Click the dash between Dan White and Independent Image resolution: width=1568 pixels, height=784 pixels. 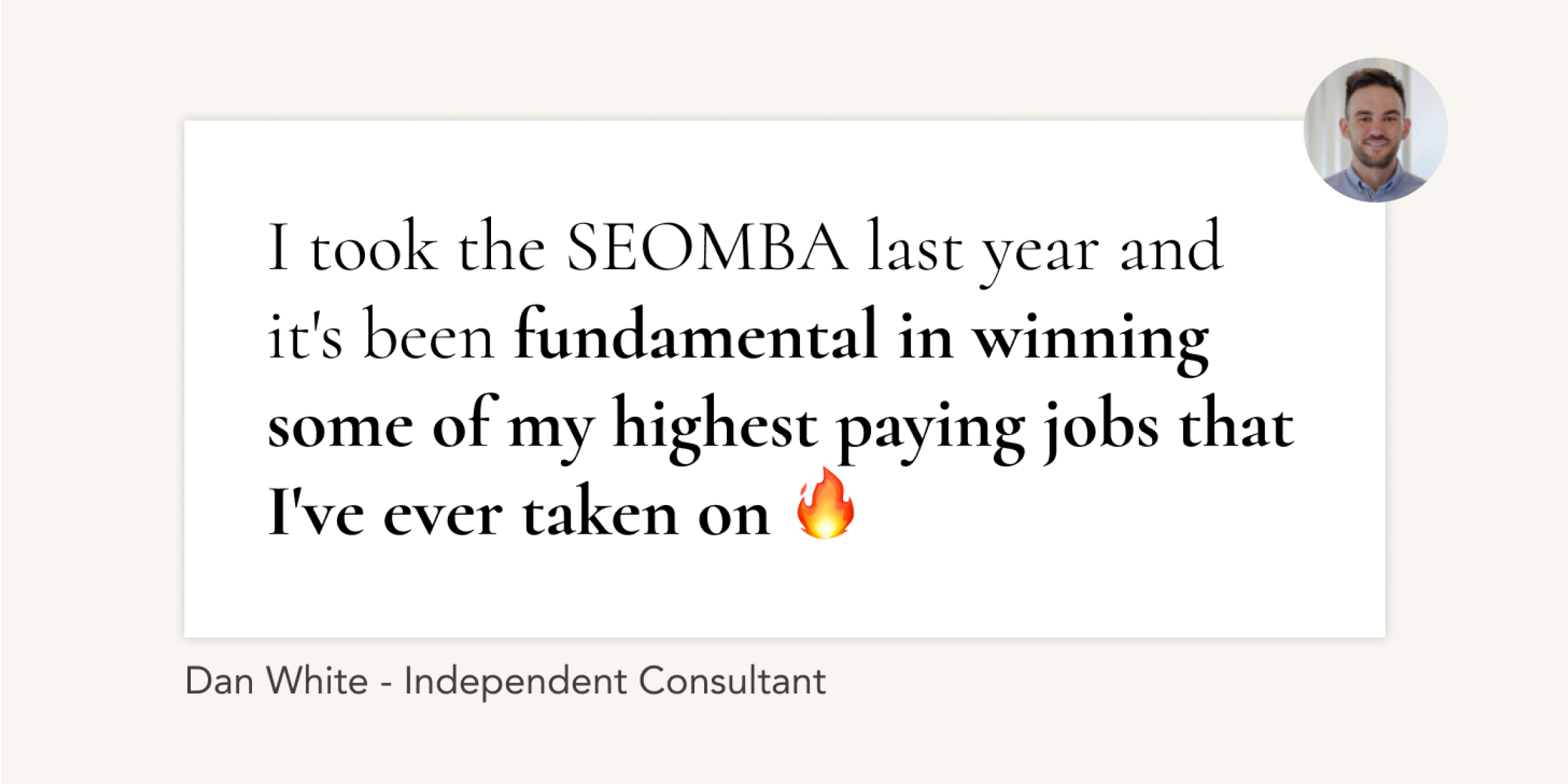(386, 683)
